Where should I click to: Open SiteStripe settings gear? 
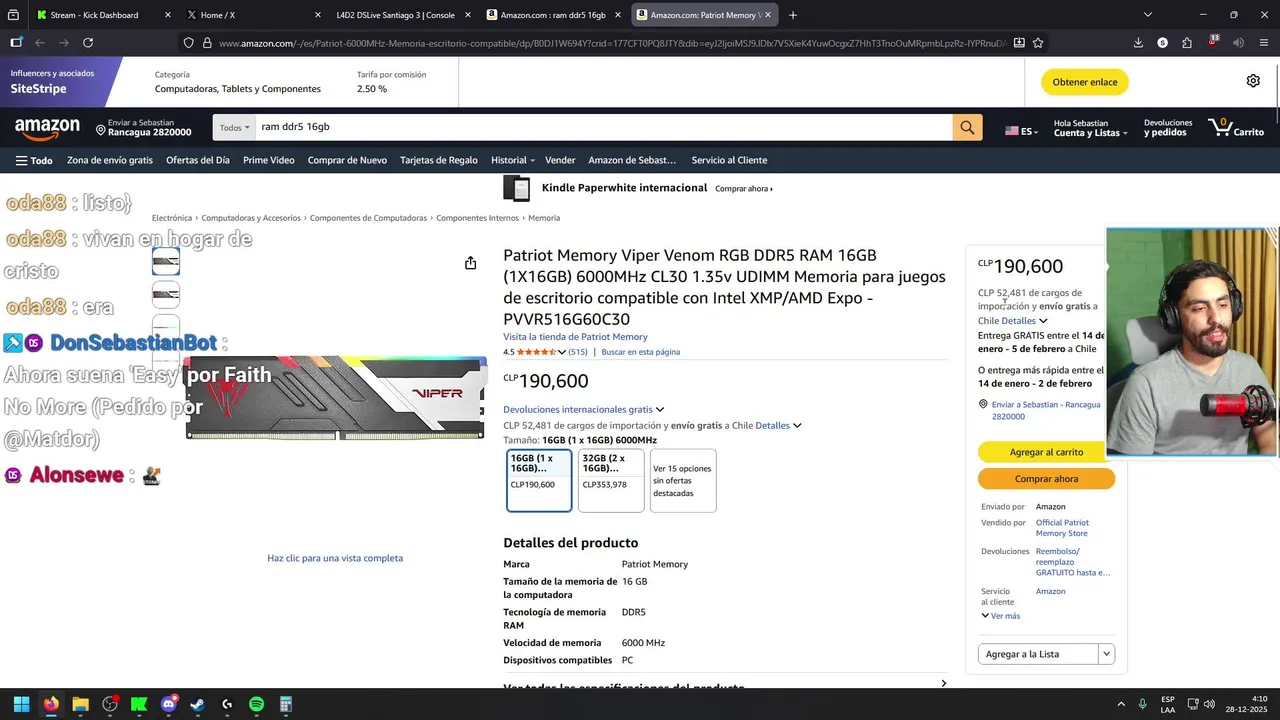tap(1253, 81)
